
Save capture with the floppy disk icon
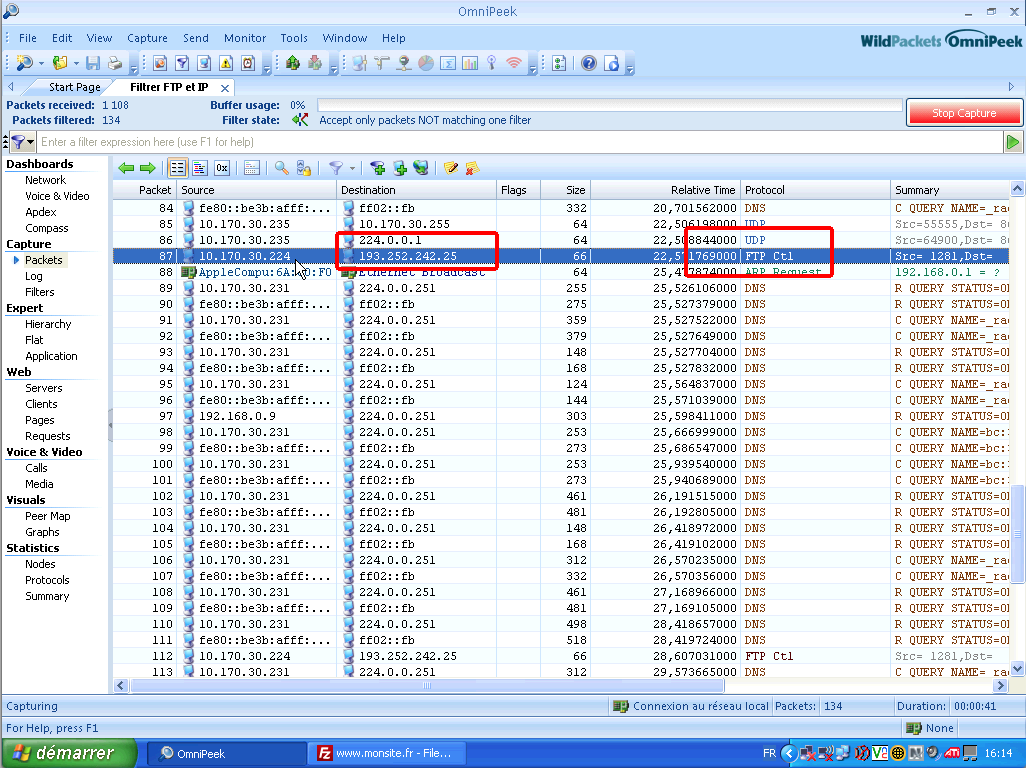click(93, 63)
